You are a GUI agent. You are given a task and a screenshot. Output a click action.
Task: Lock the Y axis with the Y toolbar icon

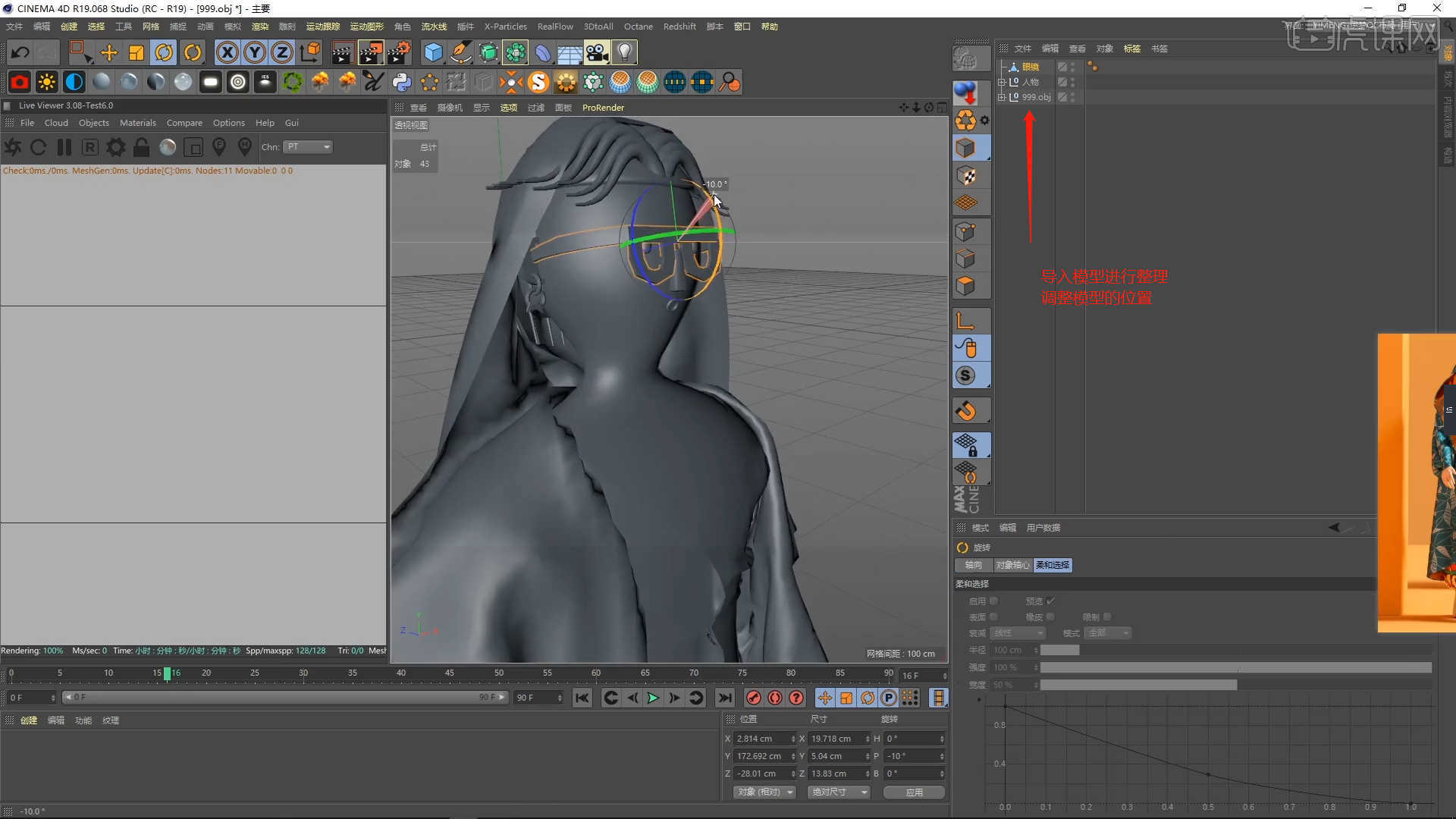[x=254, y=52]
